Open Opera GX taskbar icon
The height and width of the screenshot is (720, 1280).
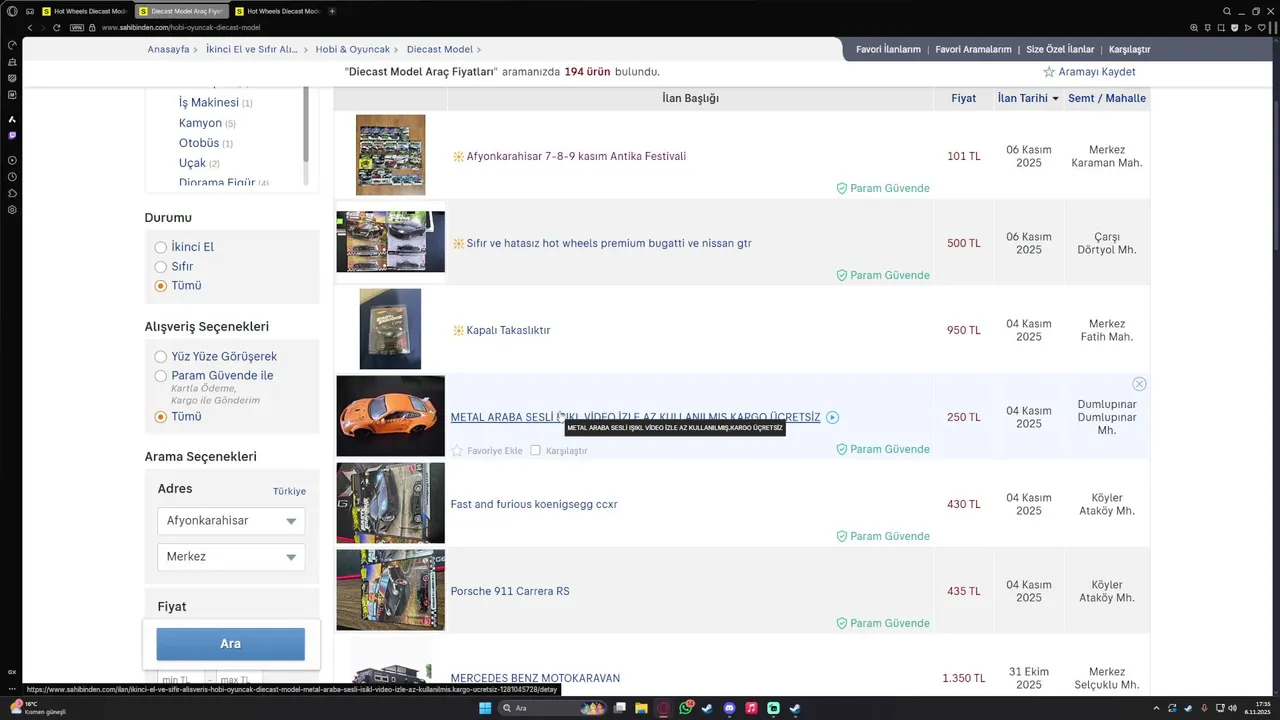663,708
